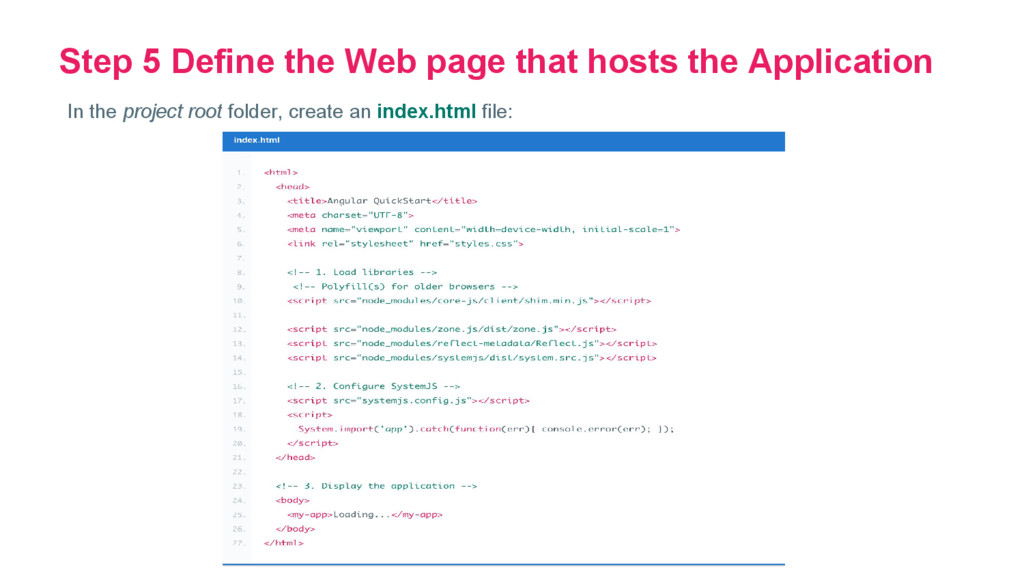1024x576 pixels.
Task: Click the closing "</body>" tag
Action: click(x=295, y=530)
